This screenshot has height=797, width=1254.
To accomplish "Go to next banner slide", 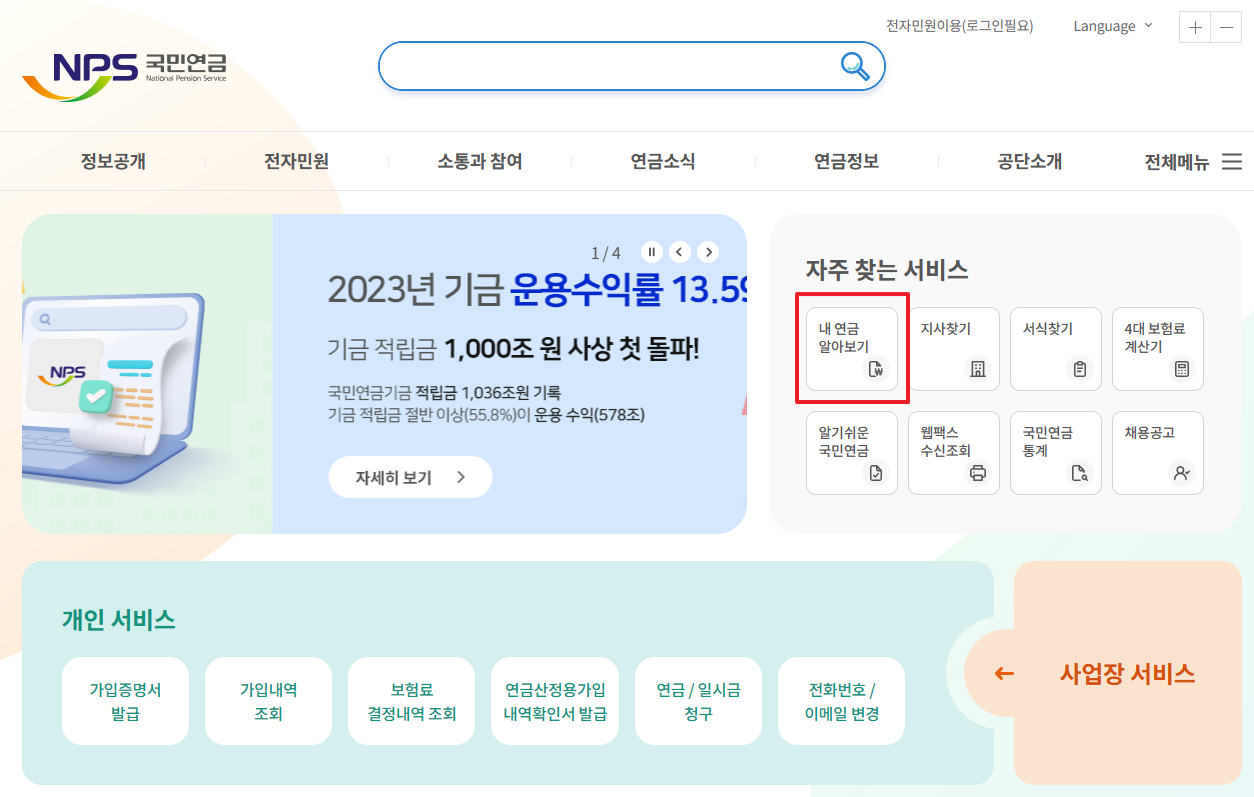I will coord(708,252).
